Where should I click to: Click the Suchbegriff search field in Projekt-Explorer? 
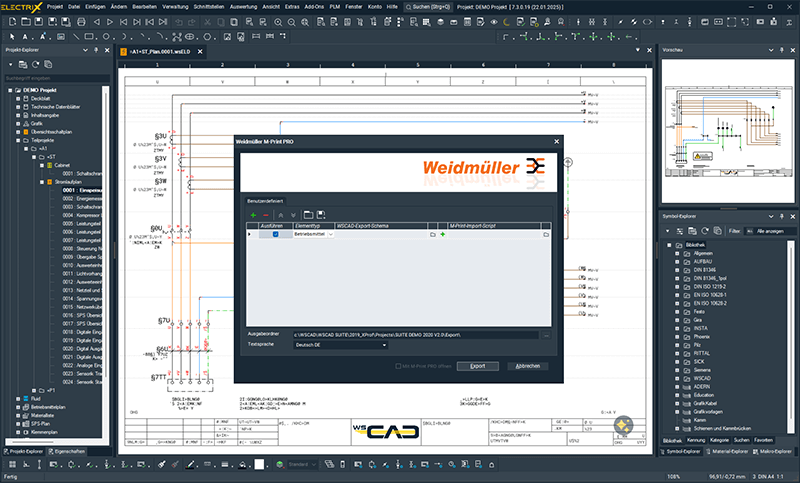(57, 78)
